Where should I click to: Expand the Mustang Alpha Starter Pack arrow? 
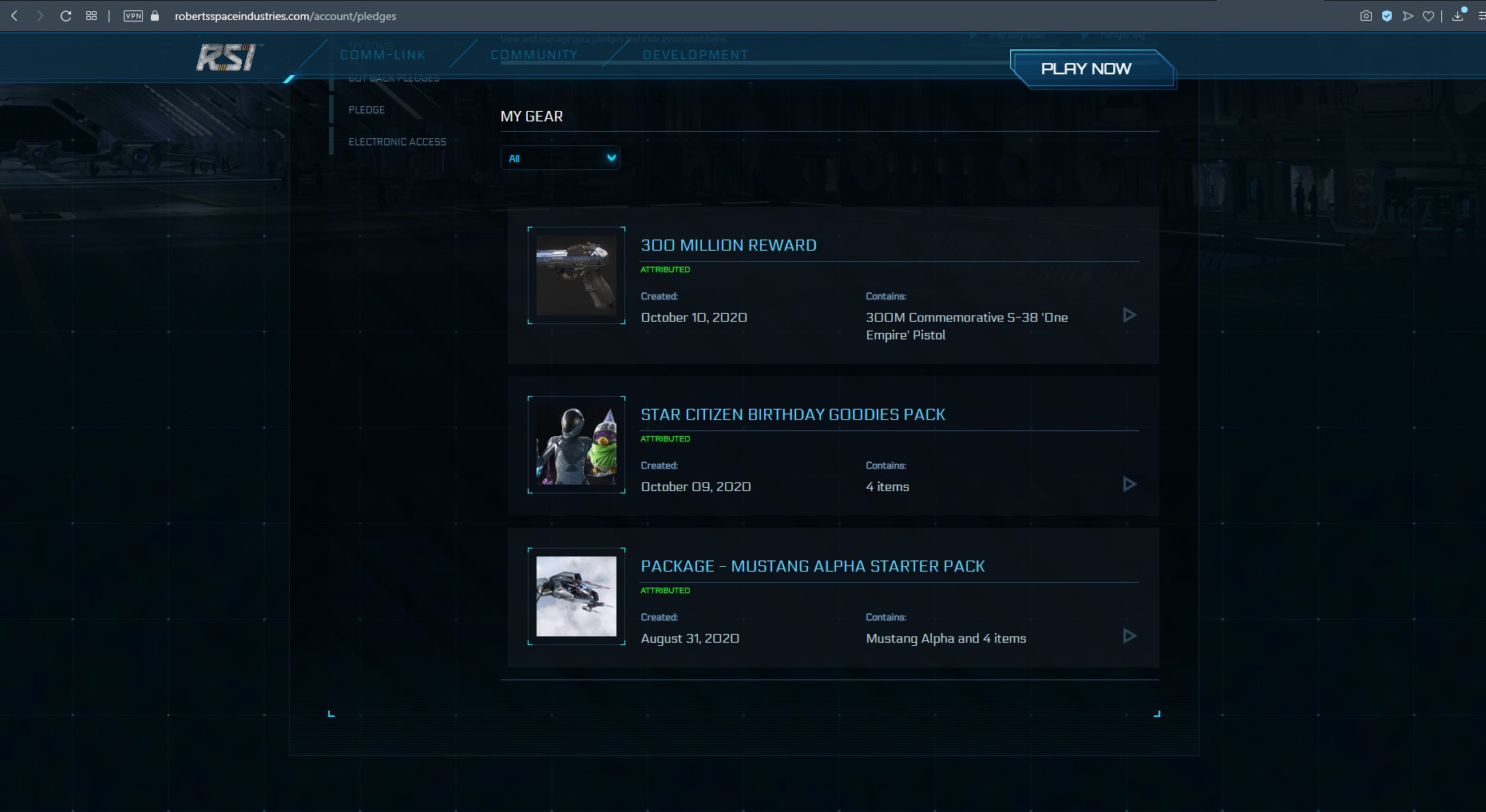[x=1129, y=636]
